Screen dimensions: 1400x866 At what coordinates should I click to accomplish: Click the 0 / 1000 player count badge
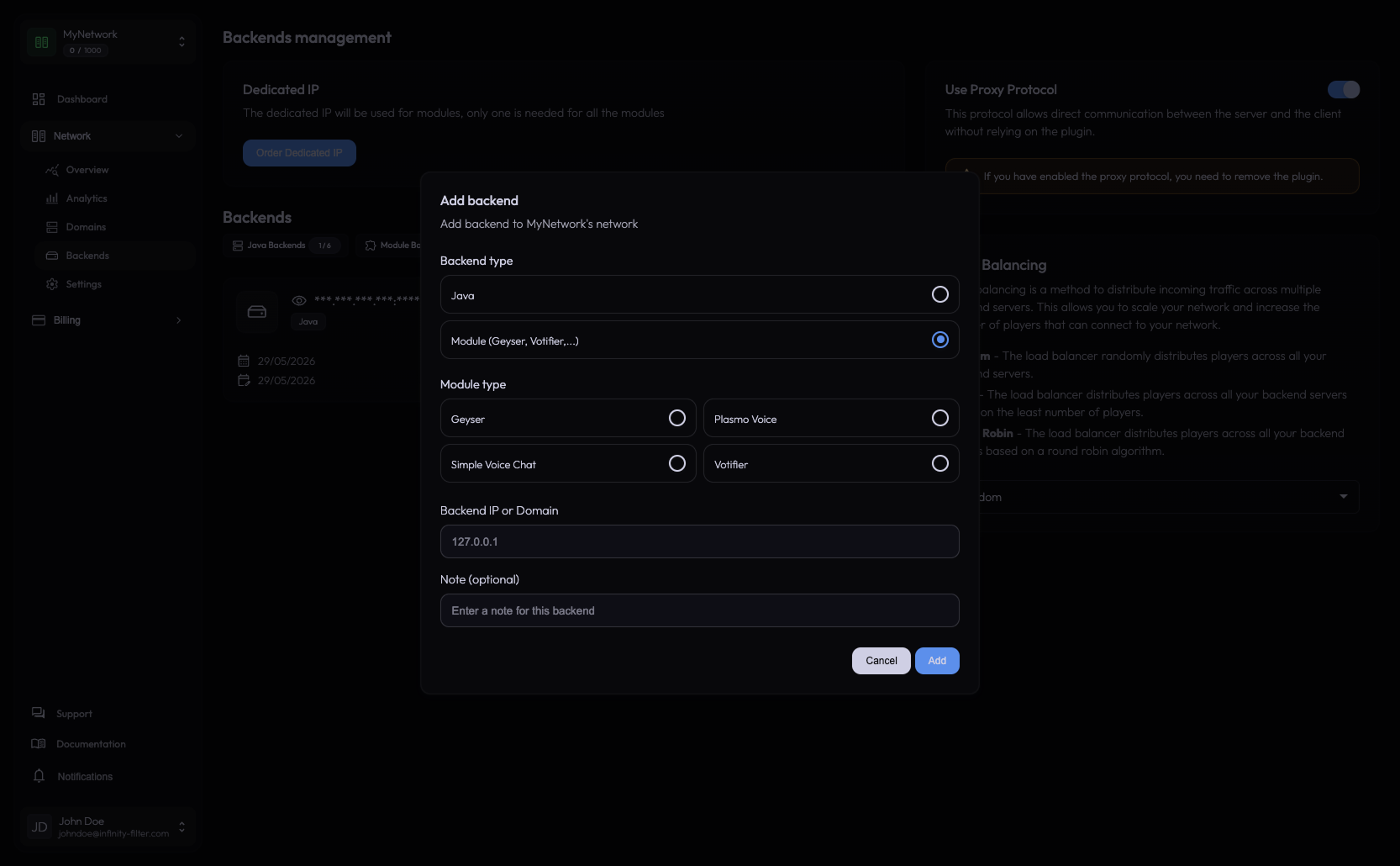(x=86, y=50)
